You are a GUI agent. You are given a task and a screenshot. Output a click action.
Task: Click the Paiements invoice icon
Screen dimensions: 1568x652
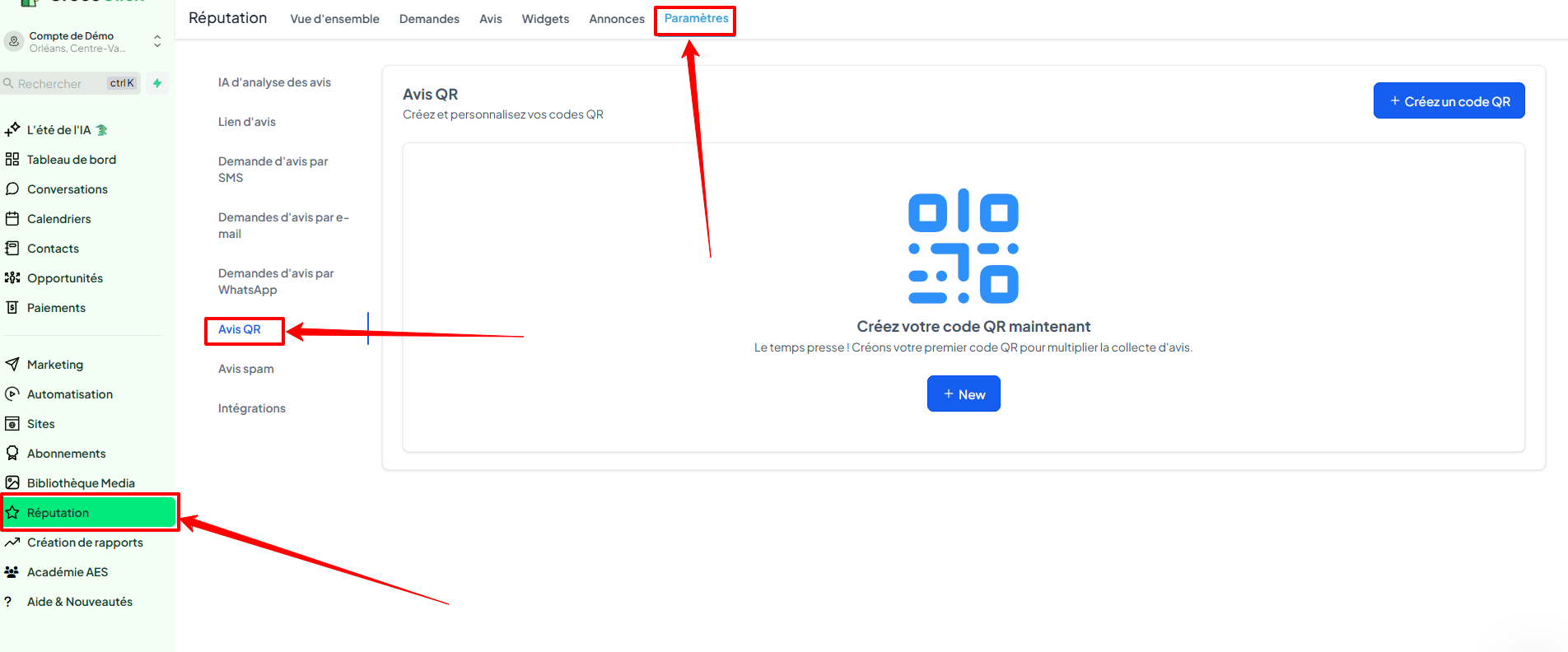pos(12,307)
